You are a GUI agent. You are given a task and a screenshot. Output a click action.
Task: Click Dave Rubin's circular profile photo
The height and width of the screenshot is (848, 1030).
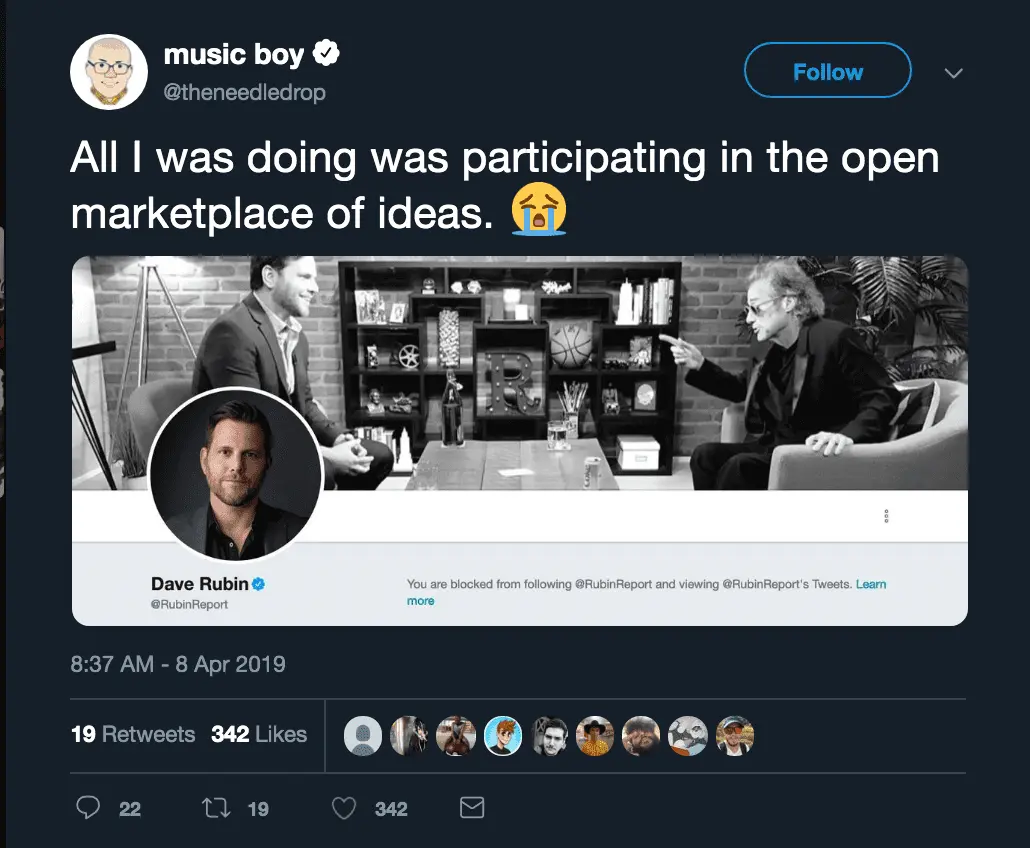[235, 474]
